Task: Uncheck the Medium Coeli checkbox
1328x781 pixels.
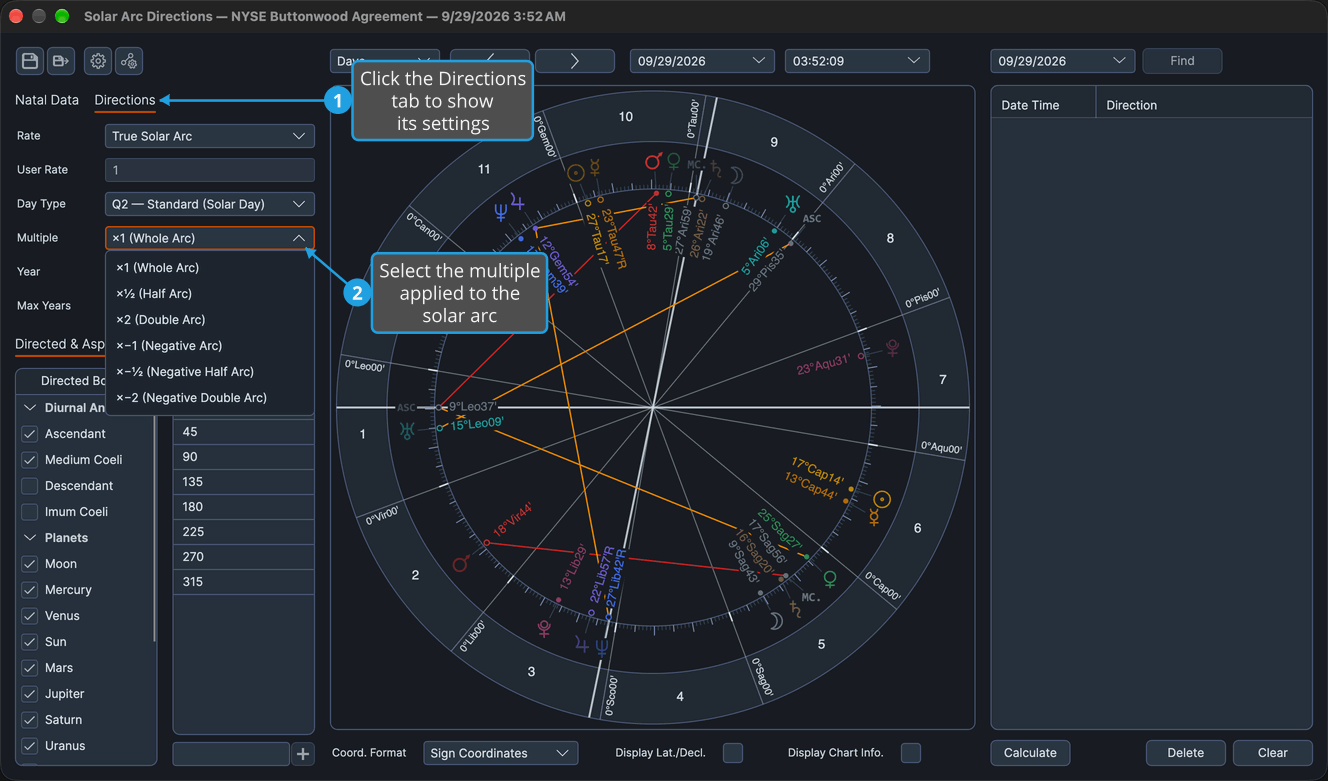Action: 30,460
